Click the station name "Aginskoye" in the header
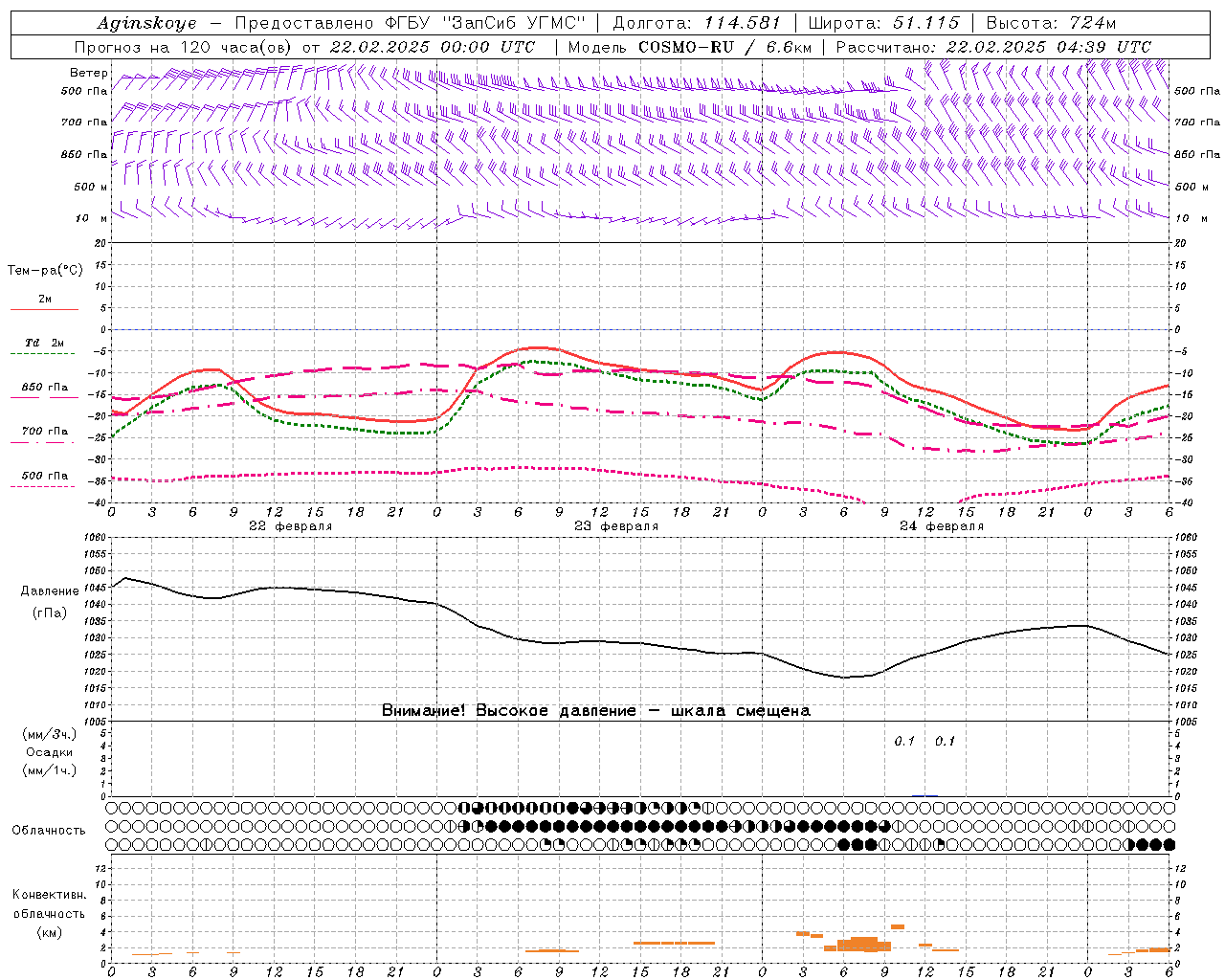Viewport: 1225px width, 980px height. pyautogui.click(x=146, y=23)
